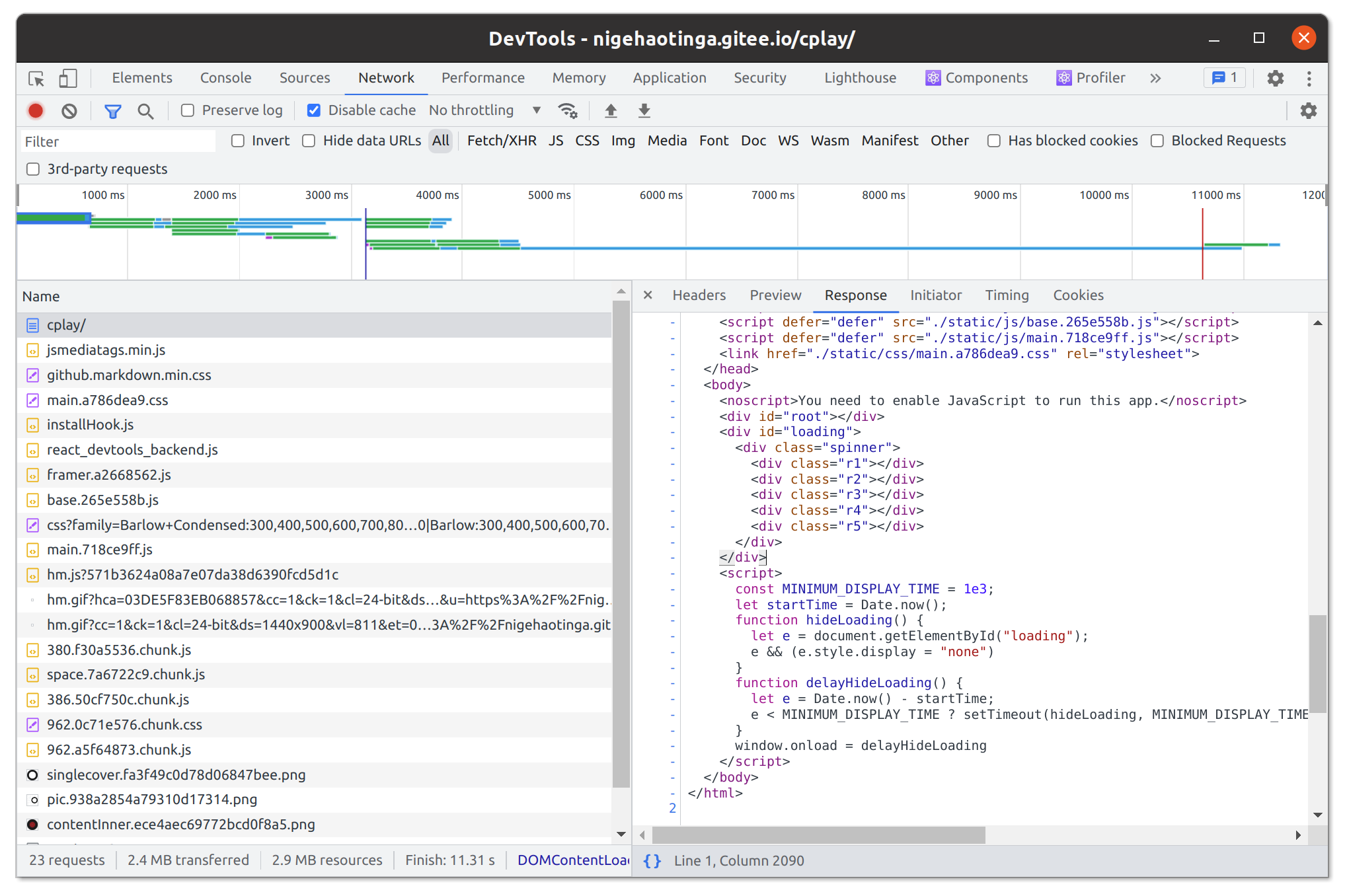Toggle the device toolbar icon
Screen dimensions: 1347x896
[68, 79]
